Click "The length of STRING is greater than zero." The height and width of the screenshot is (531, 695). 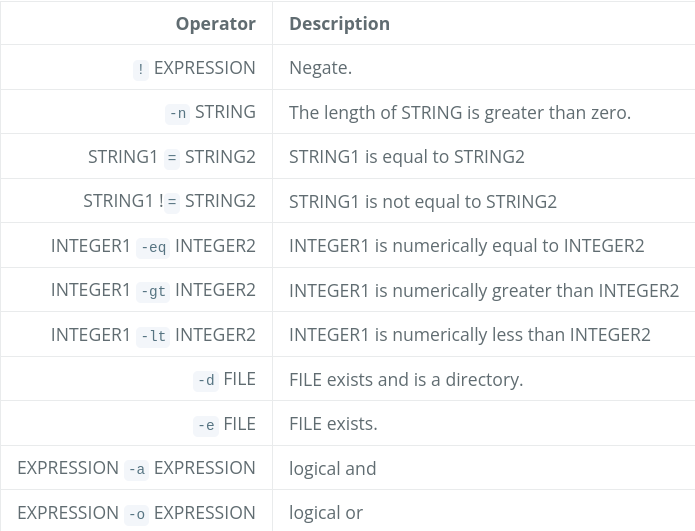coord(460,113)
